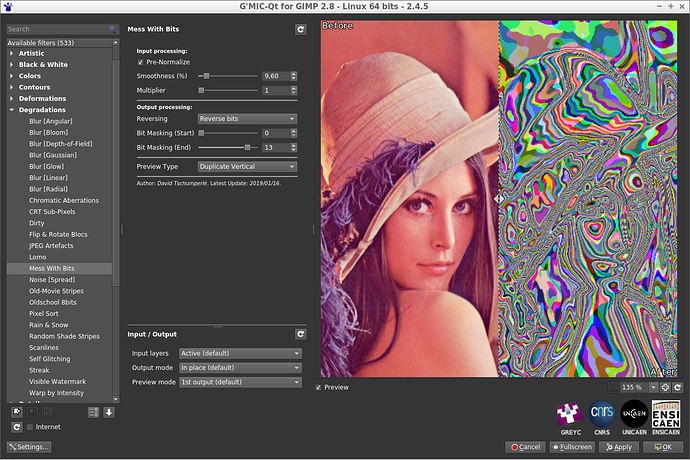
Task: Reset the preview zoom
Action: click(x=678, y=387)
